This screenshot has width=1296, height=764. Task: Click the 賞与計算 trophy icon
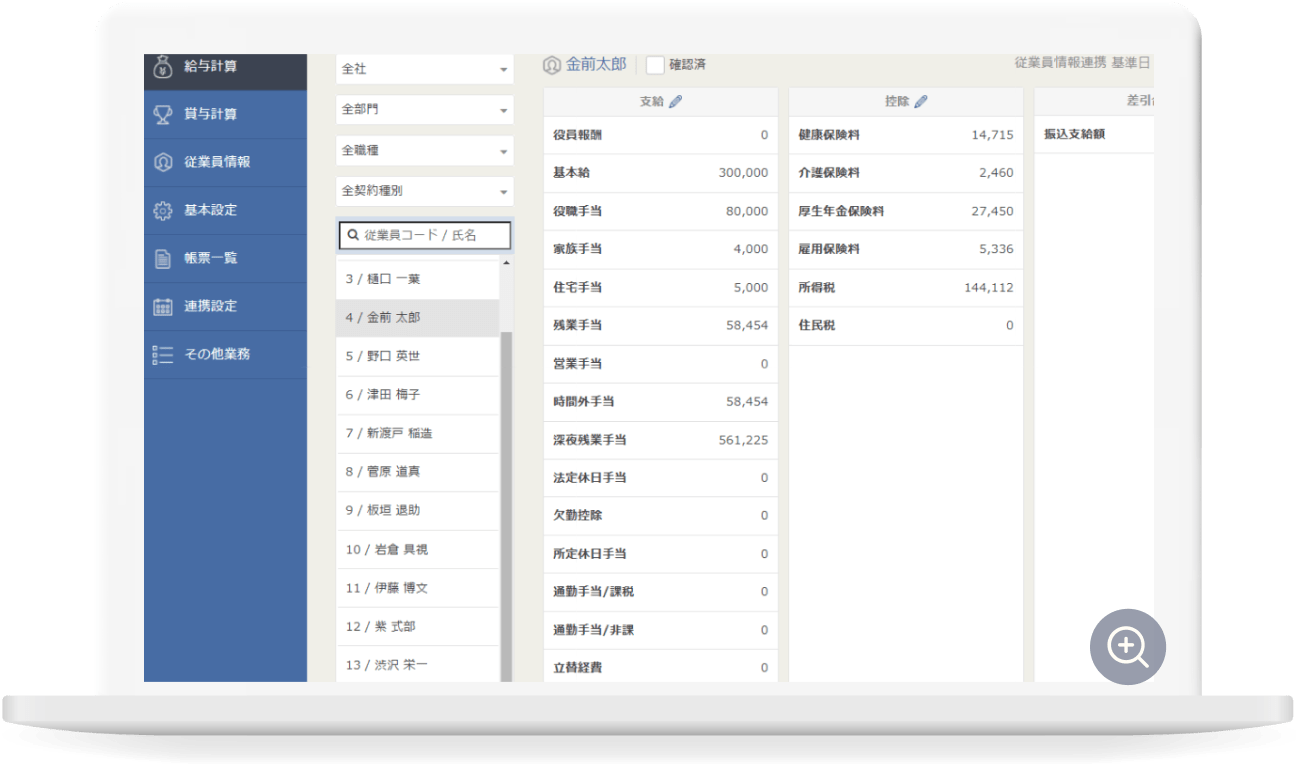163,114
